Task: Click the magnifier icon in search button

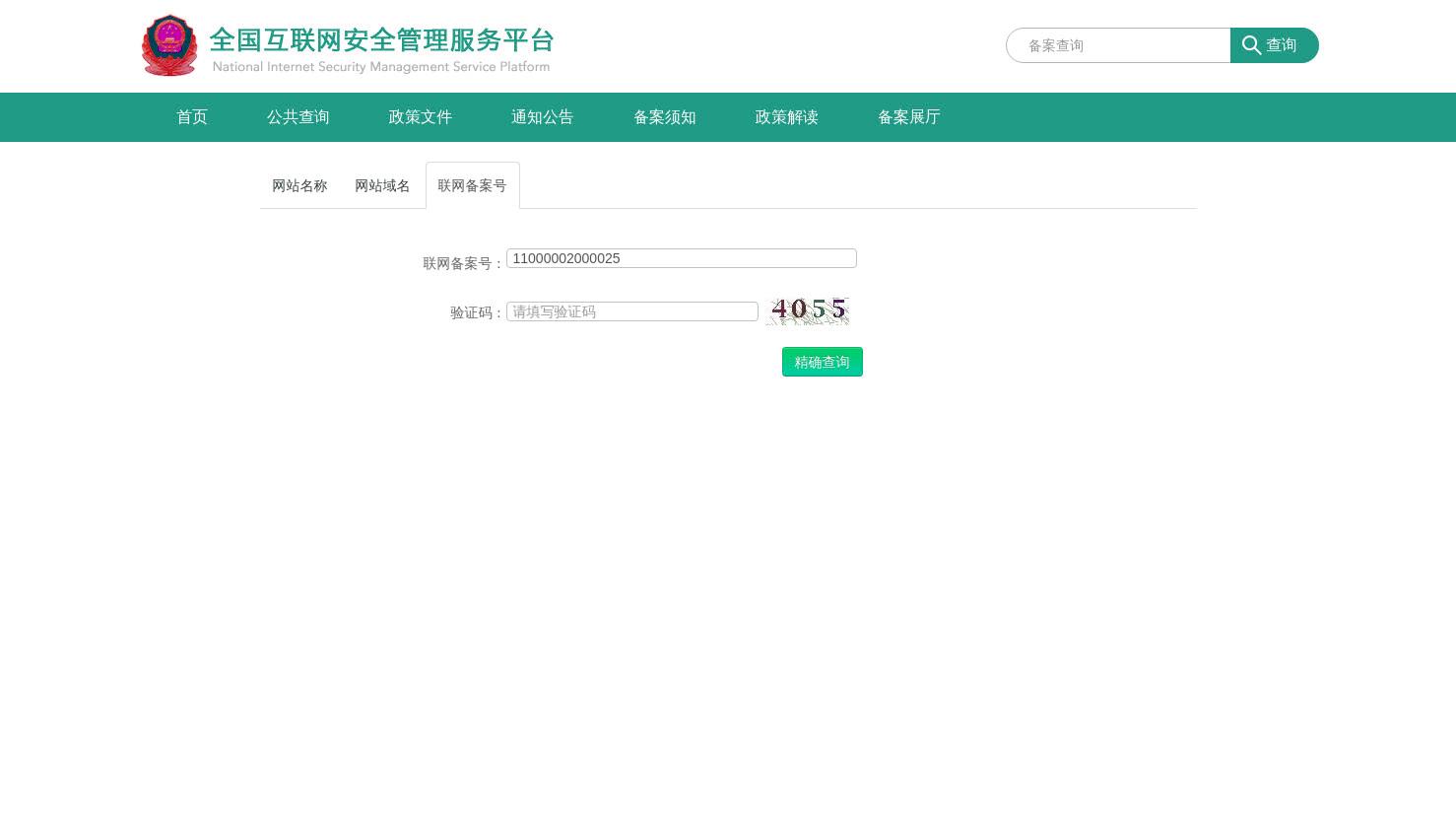Action: coord(1251,45)
